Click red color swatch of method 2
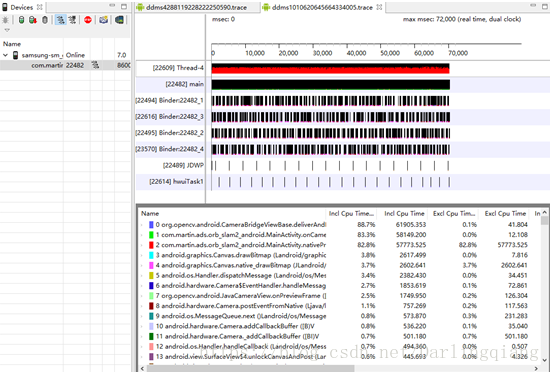 coord(151,245)
